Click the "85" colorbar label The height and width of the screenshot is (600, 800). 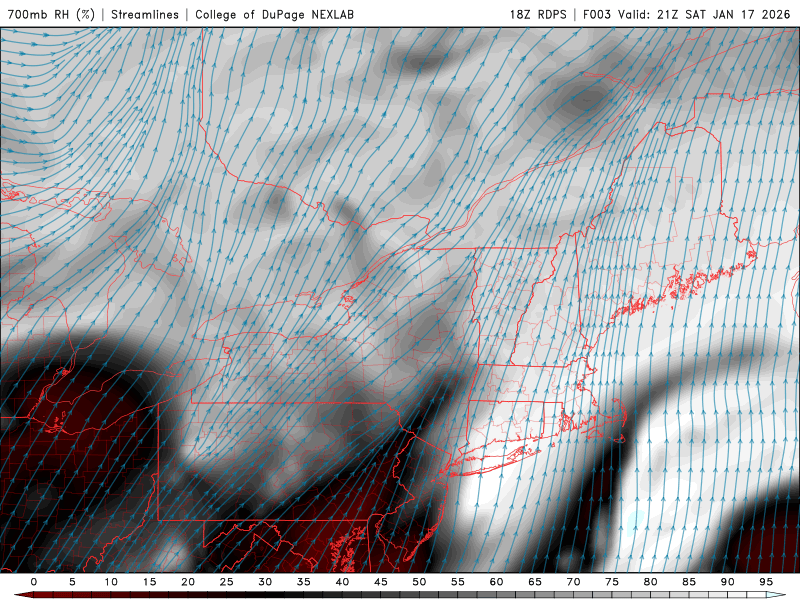[689, 582]
